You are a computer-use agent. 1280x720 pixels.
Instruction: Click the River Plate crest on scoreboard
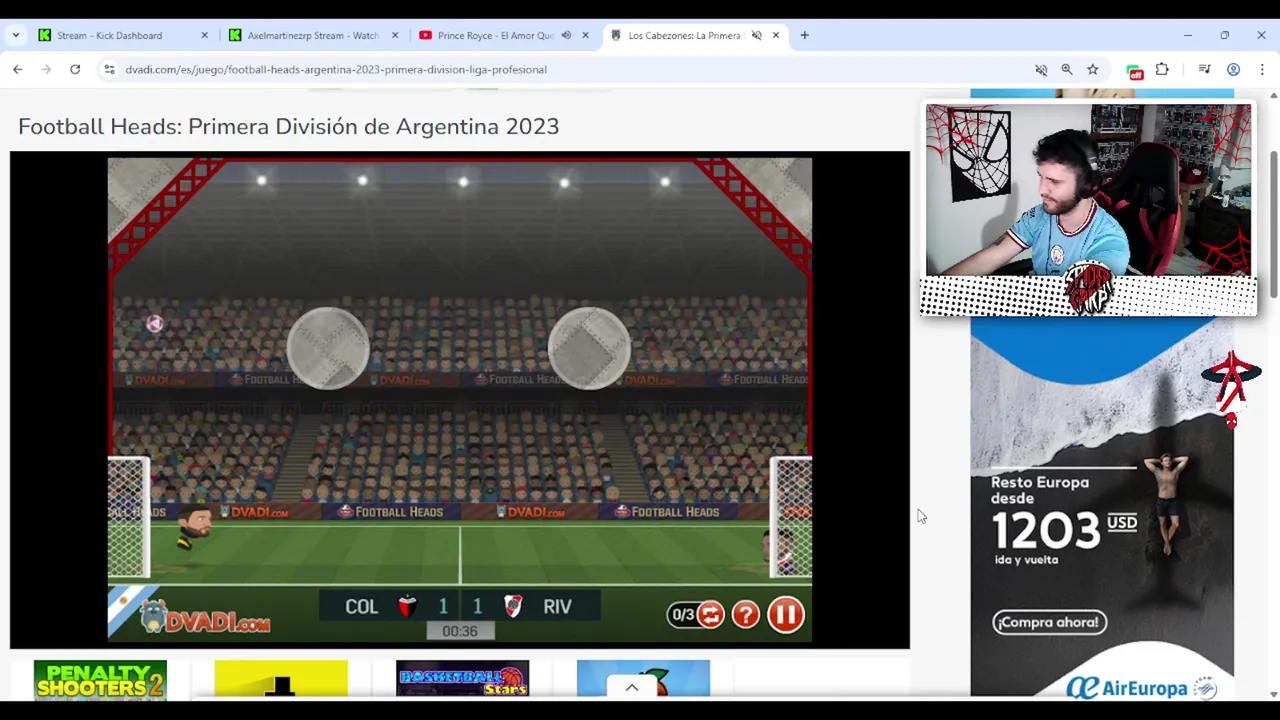tap(513, 606)
